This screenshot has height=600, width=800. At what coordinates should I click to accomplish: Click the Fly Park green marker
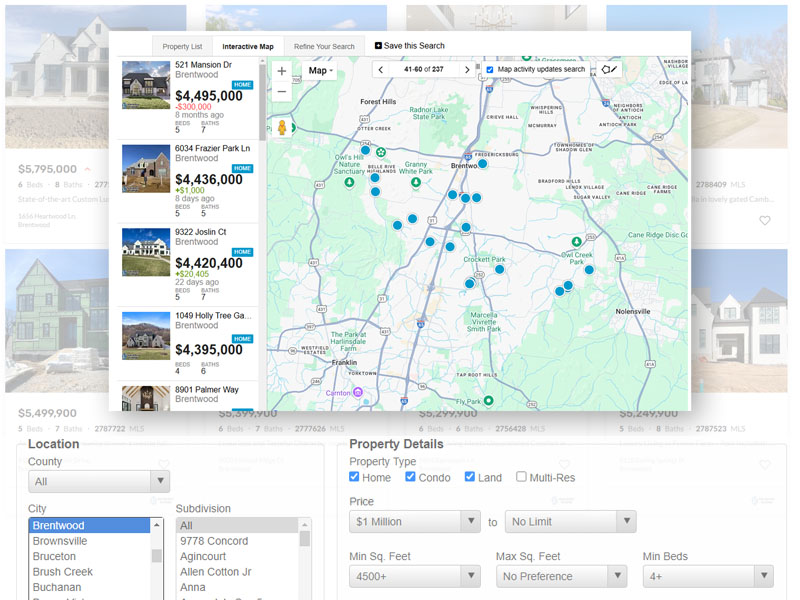click(488, 401)
